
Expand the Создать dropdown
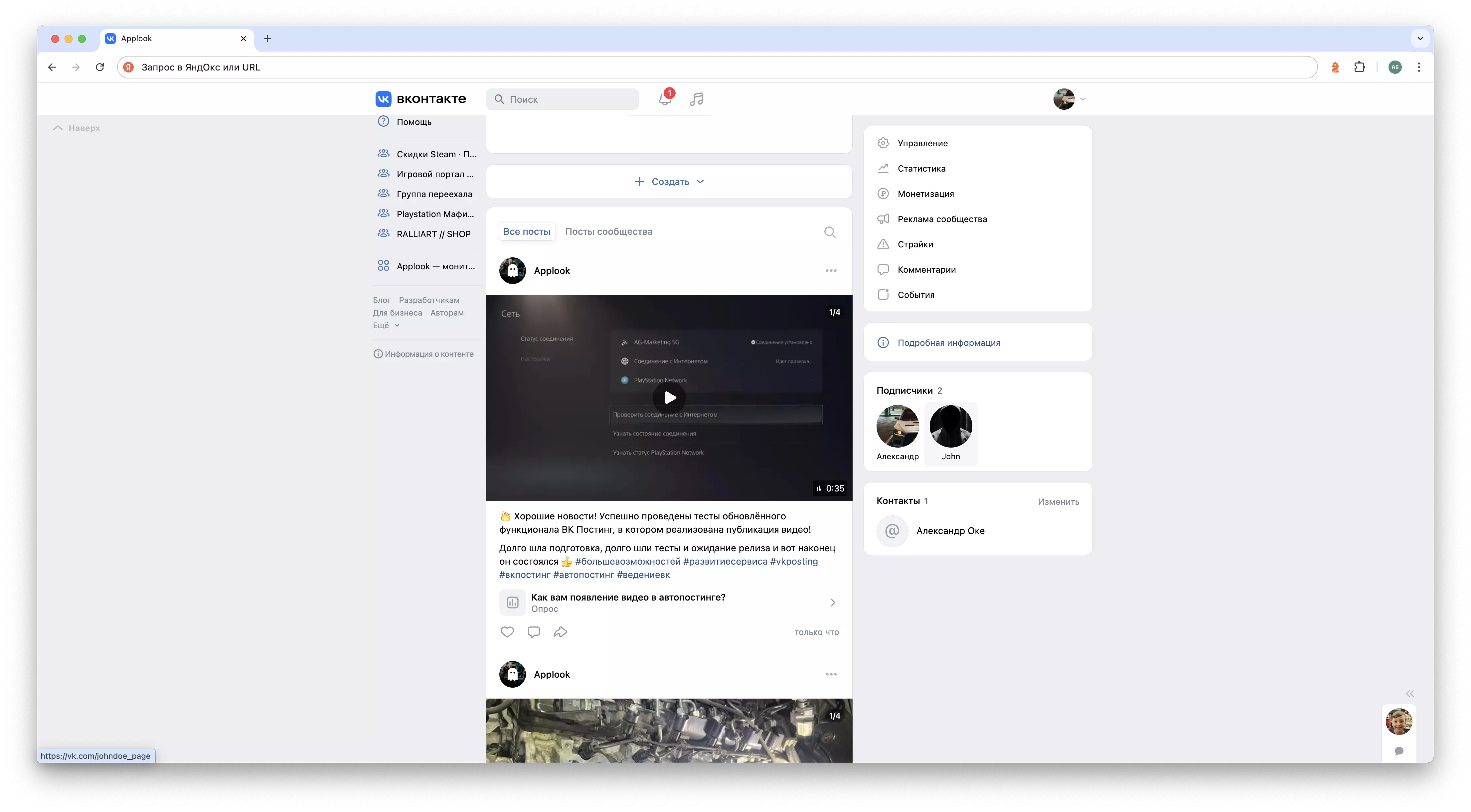669,182
